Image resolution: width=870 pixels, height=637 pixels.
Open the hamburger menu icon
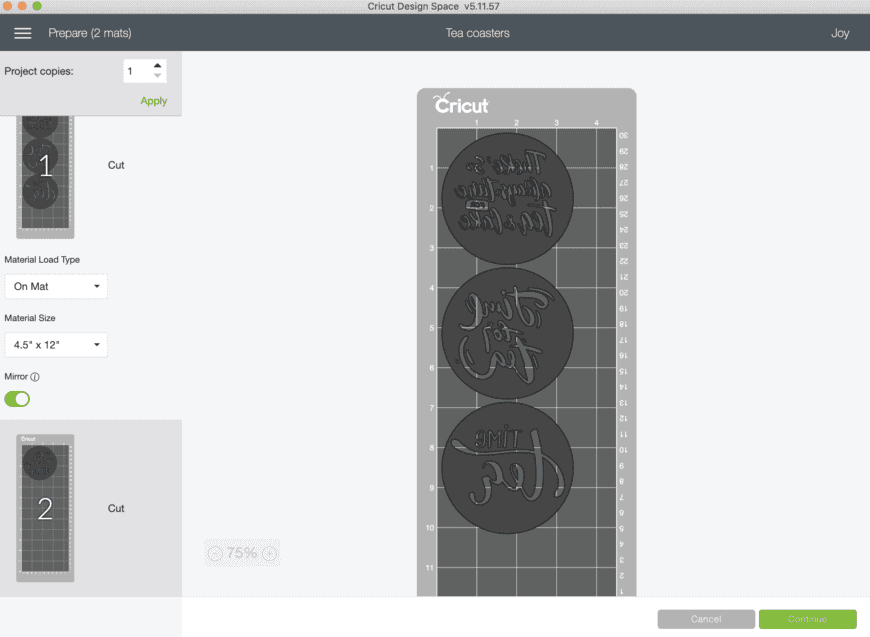tap(23, 33)
